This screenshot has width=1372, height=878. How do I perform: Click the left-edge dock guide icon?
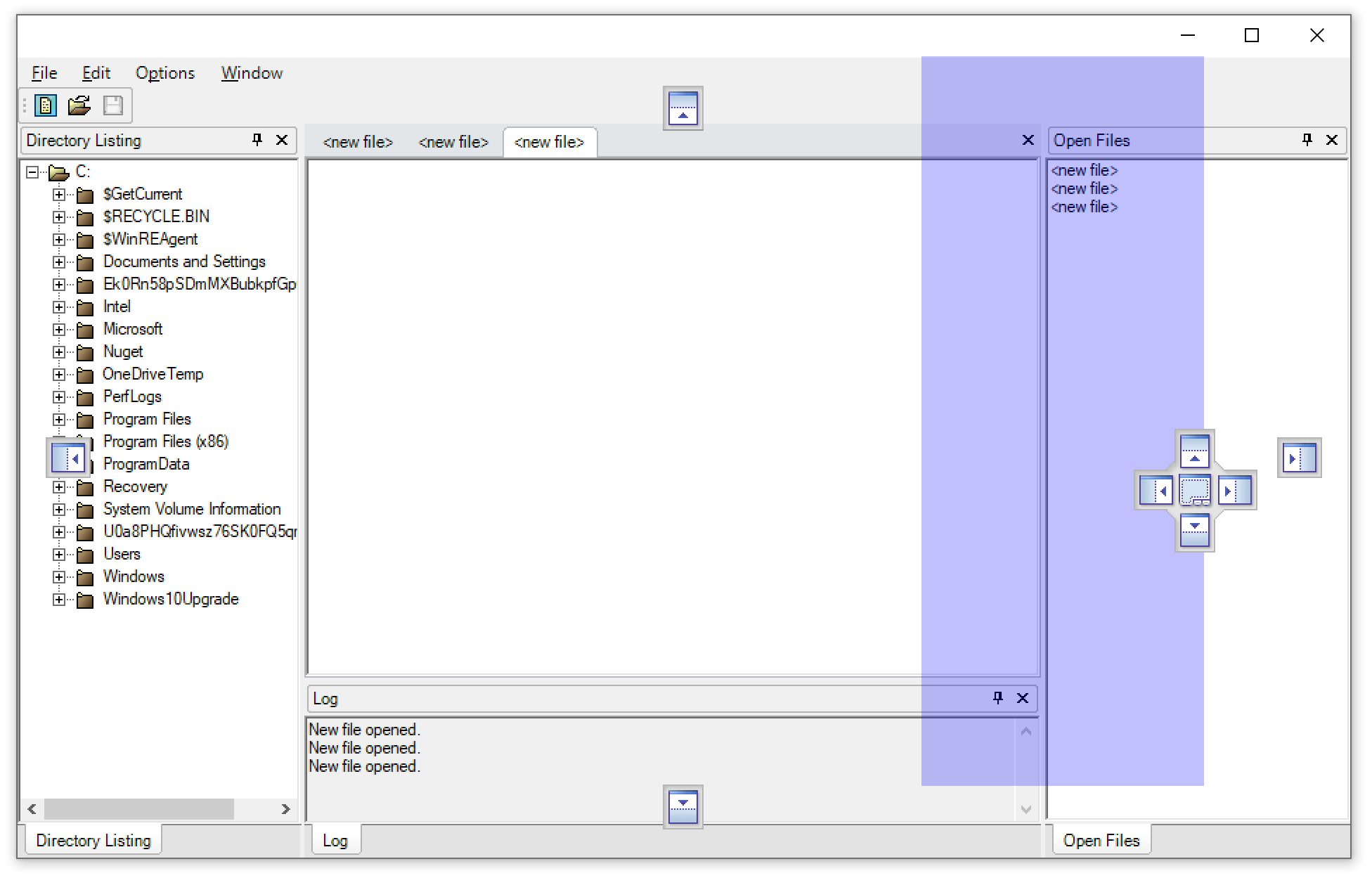point(68,458)
